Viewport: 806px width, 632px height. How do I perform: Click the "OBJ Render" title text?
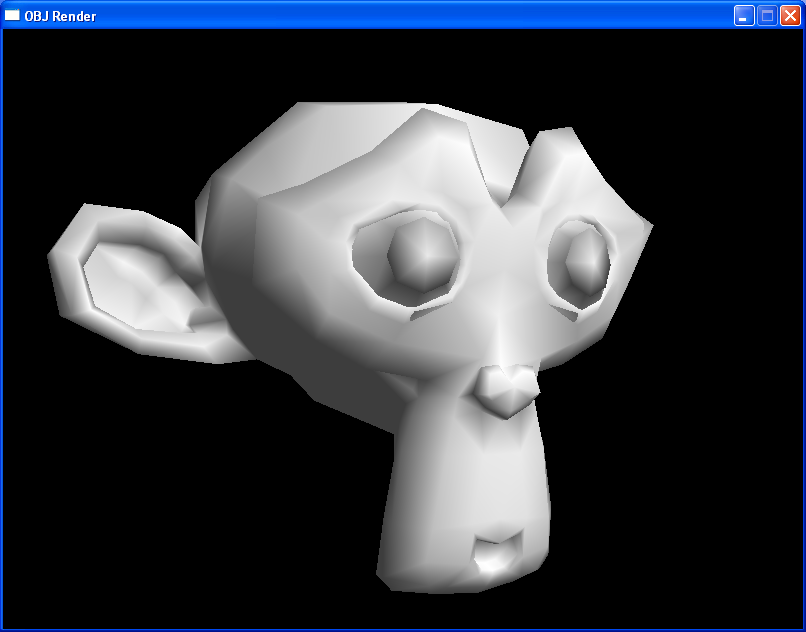tap(60, 16)
